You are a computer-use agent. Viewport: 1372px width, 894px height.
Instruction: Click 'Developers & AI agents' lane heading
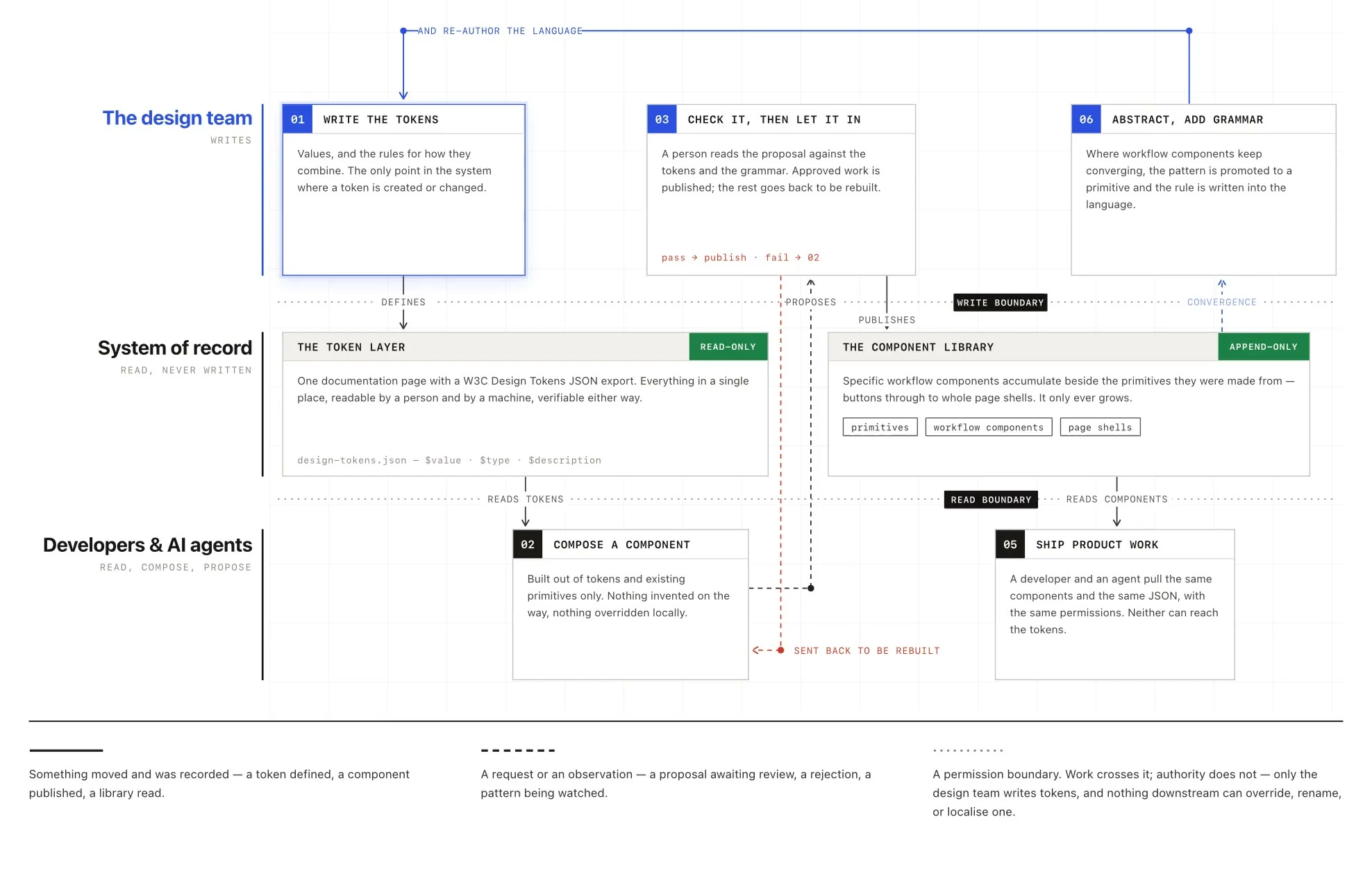pos(147,545)
